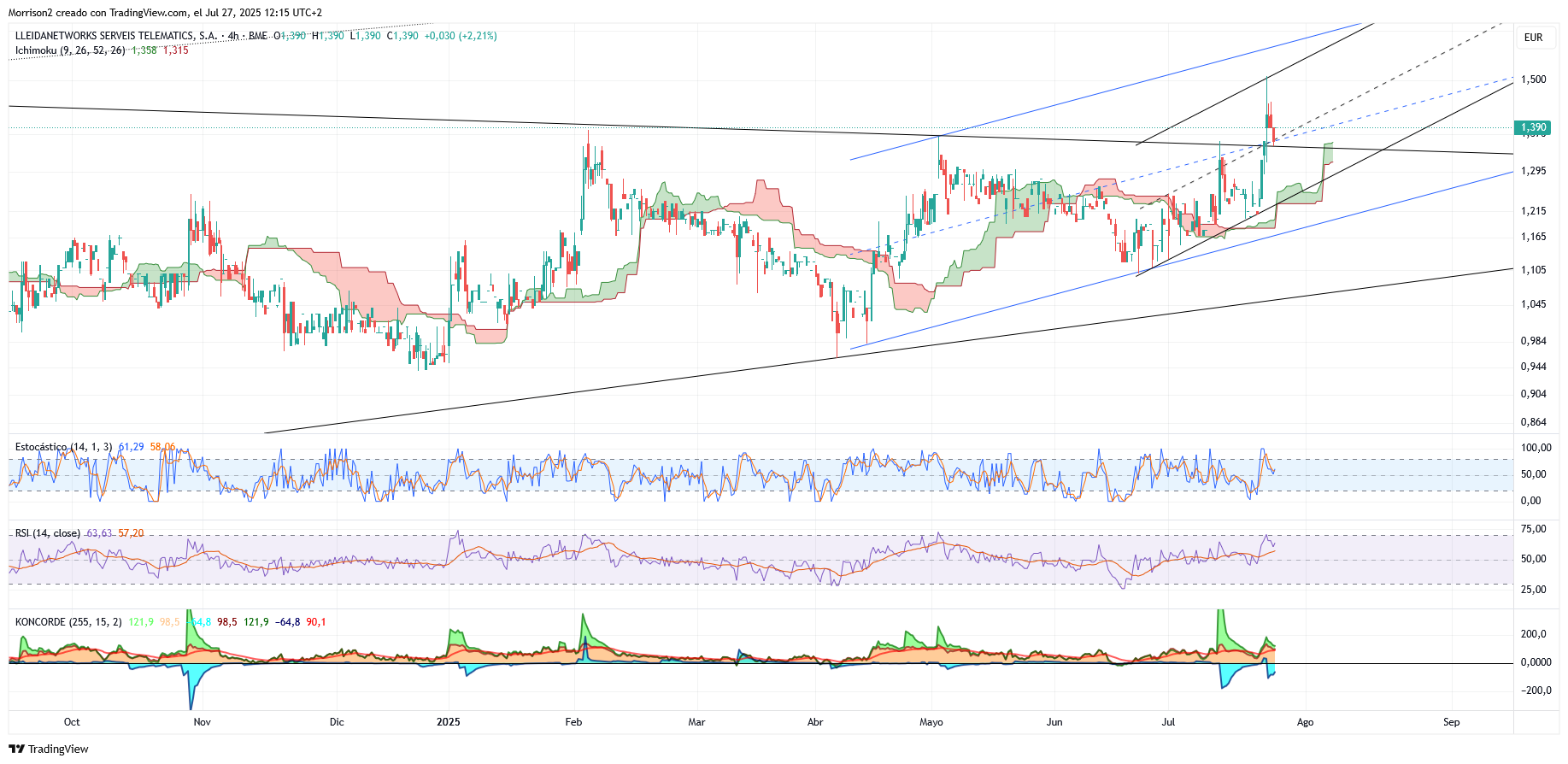Click the 0,984 price axis label
Viewport: 1568px width, 764px height.
pos(1534,341)
